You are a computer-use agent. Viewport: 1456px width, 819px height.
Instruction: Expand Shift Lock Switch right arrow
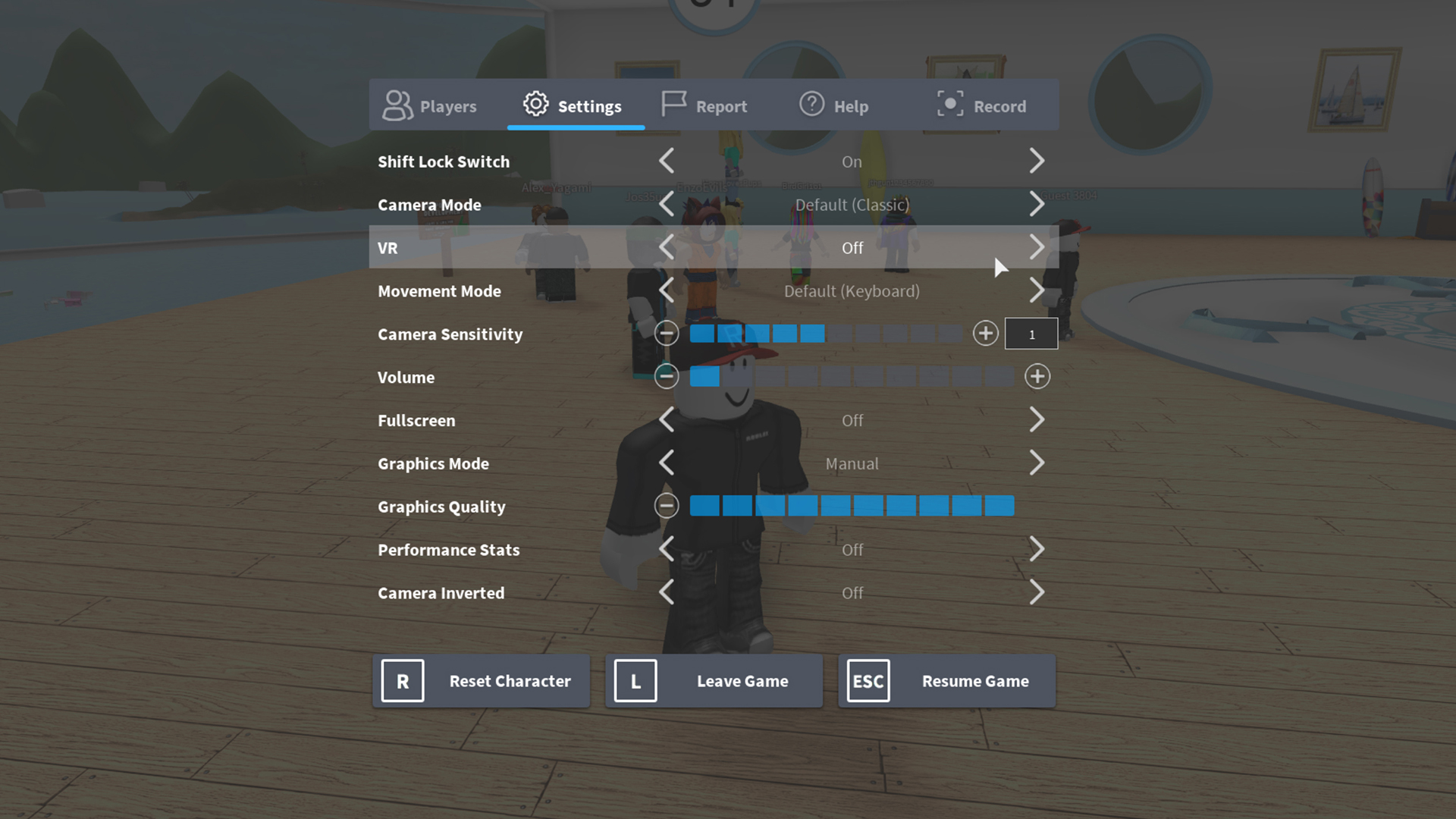(x=1036, y=161)
